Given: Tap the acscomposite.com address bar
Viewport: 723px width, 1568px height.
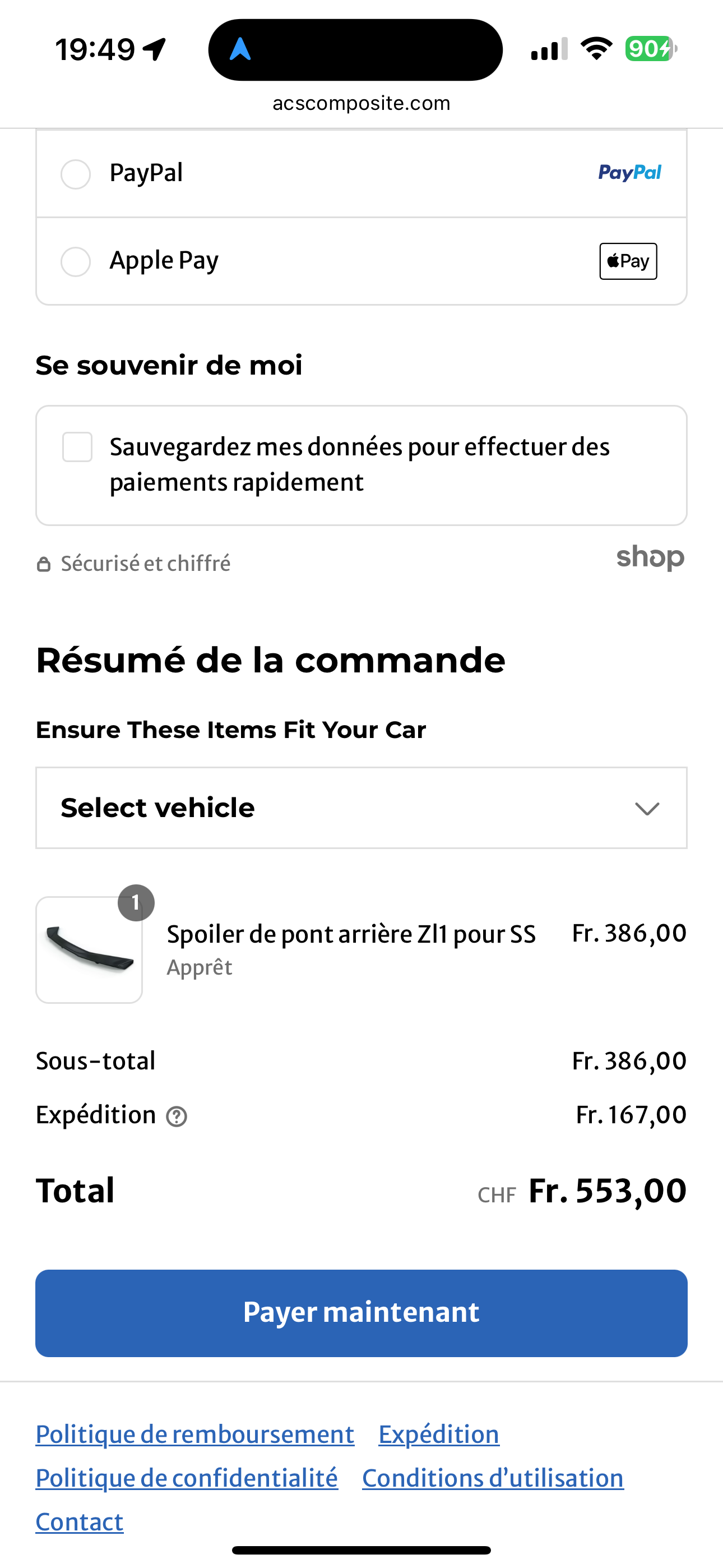Looking at the screenshot, I should point(361,104).
